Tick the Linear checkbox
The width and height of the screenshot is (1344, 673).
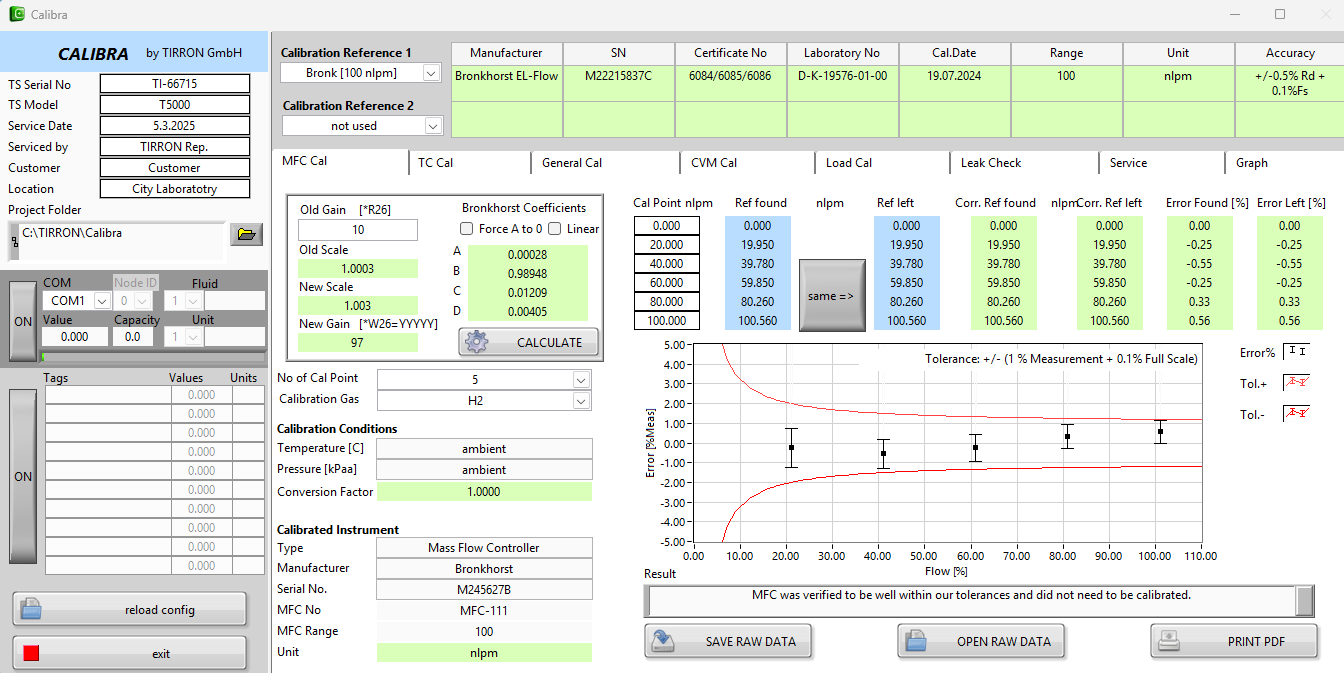point(555,229)
